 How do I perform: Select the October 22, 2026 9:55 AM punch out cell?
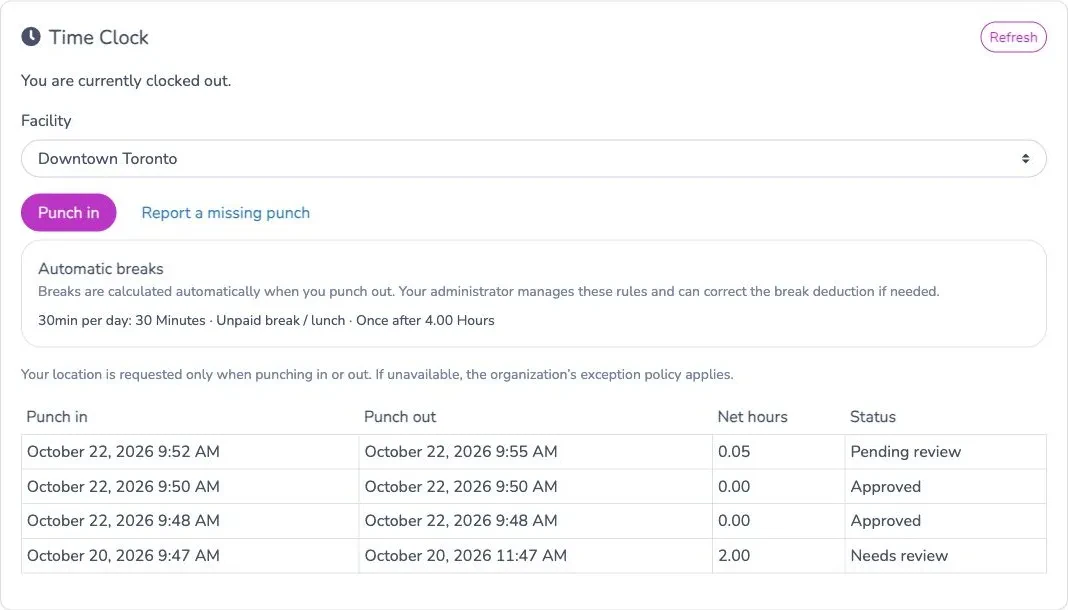(x=535, y=452)
